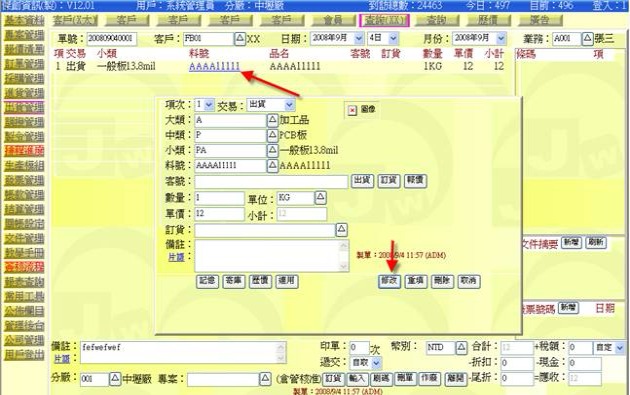Click the 修改 button in dialog

point(389,281)
